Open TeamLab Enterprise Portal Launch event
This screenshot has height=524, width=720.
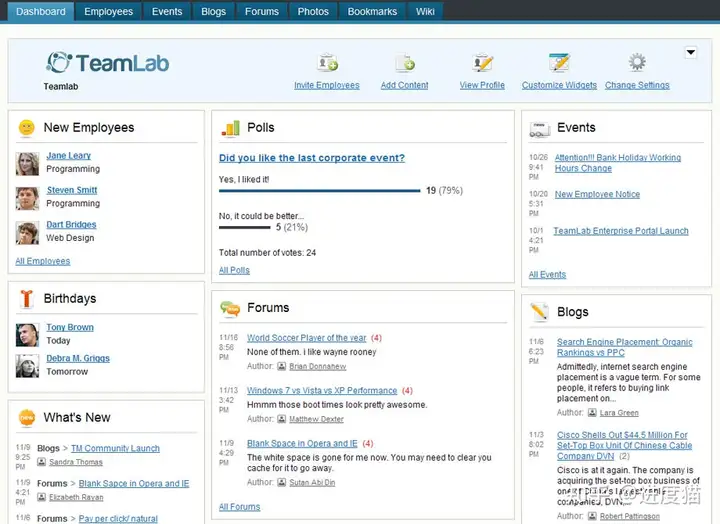click(621, 231)
